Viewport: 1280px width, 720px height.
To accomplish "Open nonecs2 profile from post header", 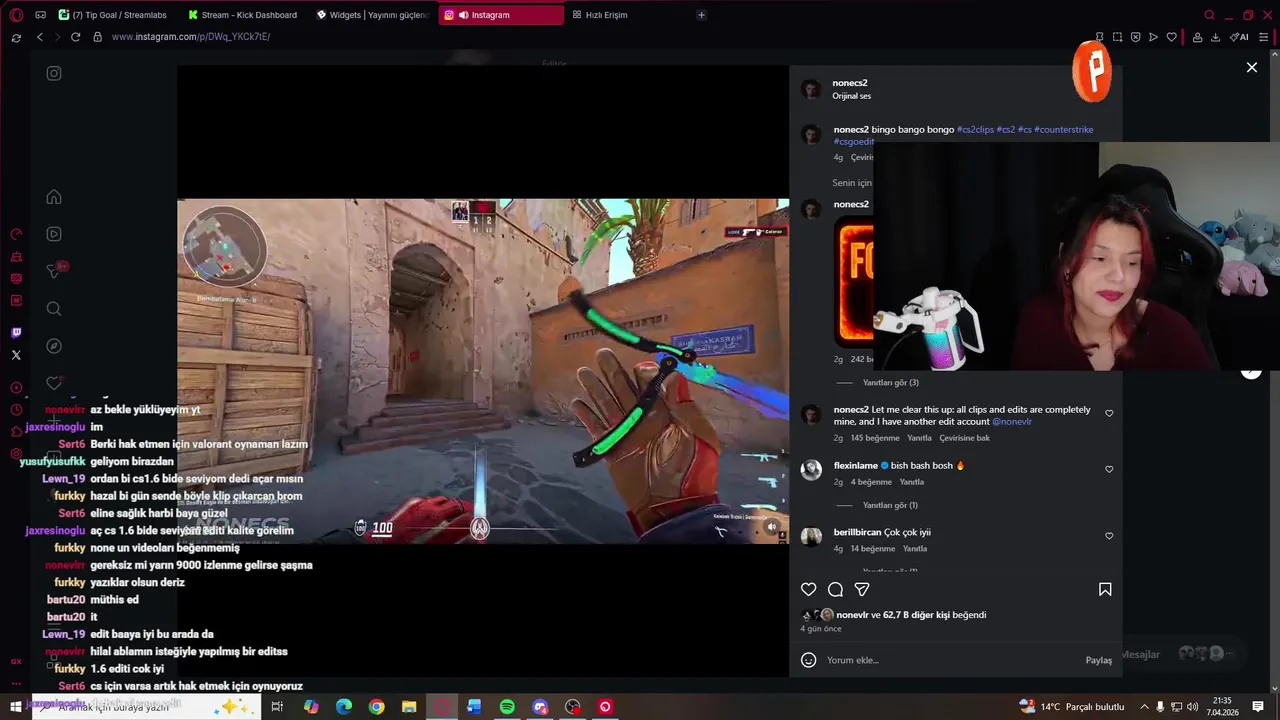I will [x=850, y=83].
